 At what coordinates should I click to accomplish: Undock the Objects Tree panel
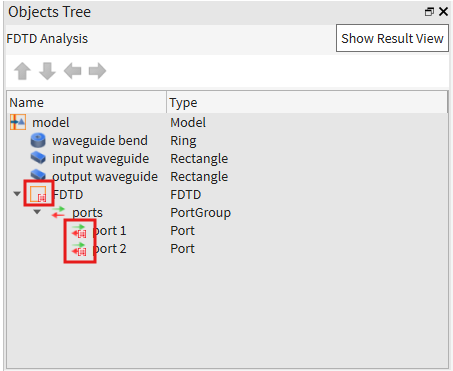pos(429,12)
